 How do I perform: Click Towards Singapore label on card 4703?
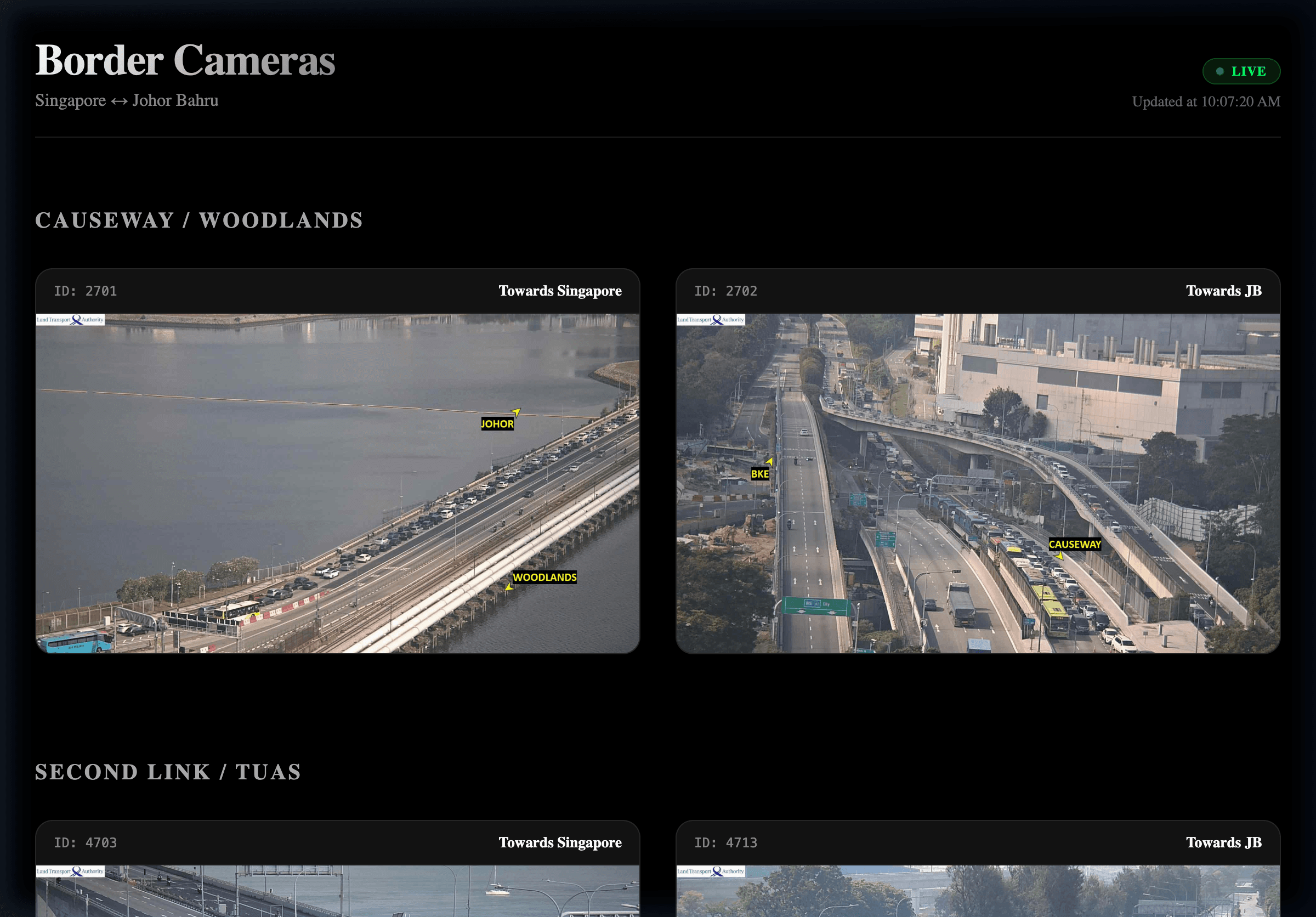(x=560, y=842)
